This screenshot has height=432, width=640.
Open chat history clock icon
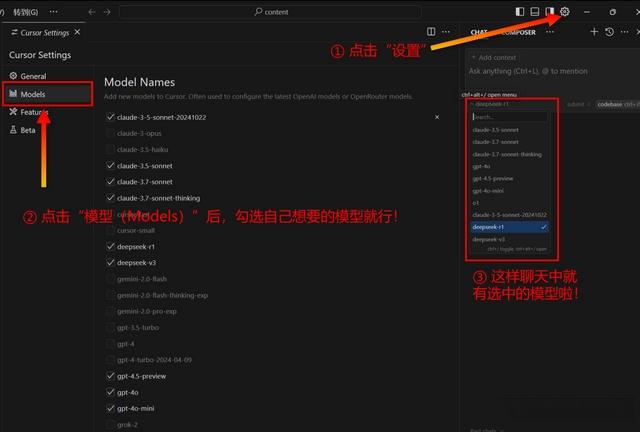pos(609,32)
